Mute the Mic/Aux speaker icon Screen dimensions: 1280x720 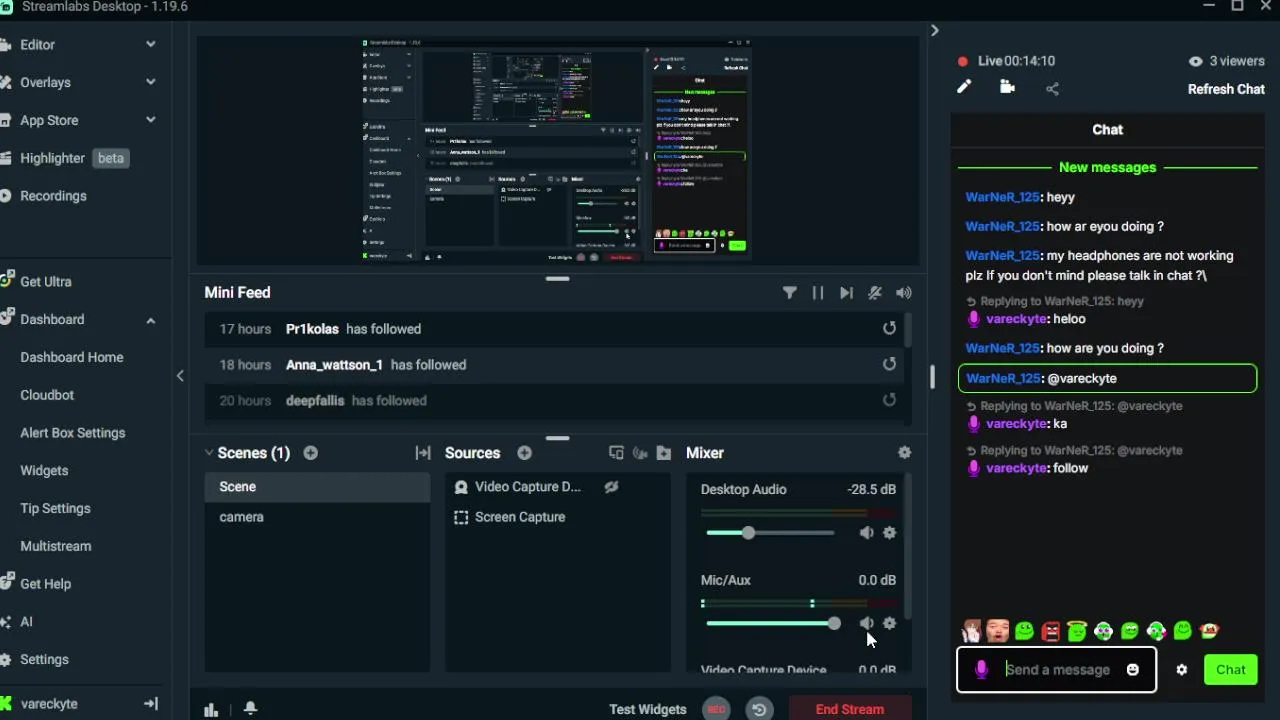pyautogui.click(x=866, y=624)
